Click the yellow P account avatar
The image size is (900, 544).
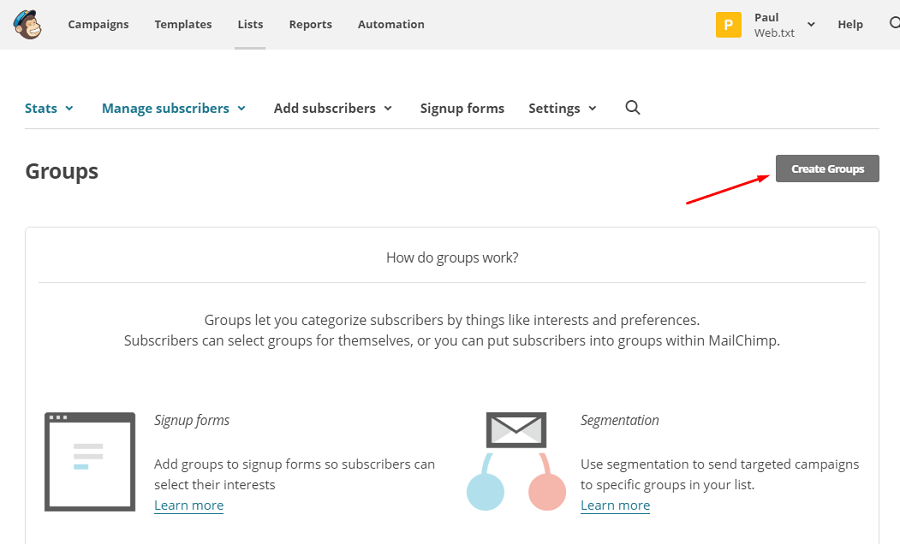(728, 25)
